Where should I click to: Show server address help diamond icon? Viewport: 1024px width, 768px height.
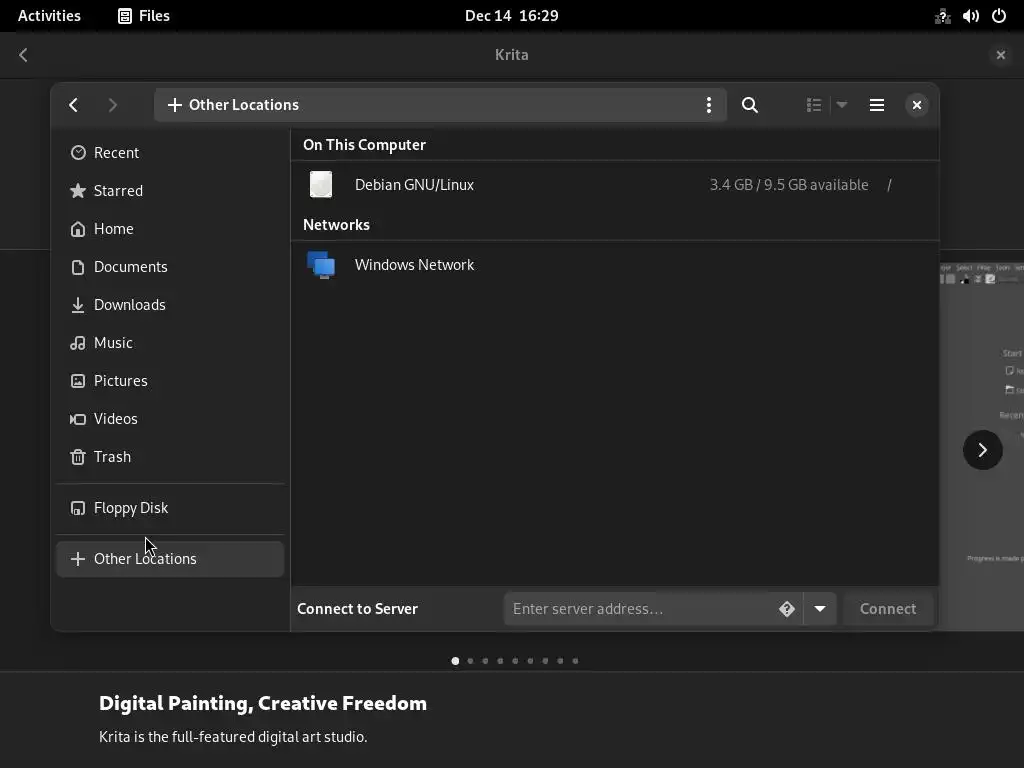[x=786, y=609]
